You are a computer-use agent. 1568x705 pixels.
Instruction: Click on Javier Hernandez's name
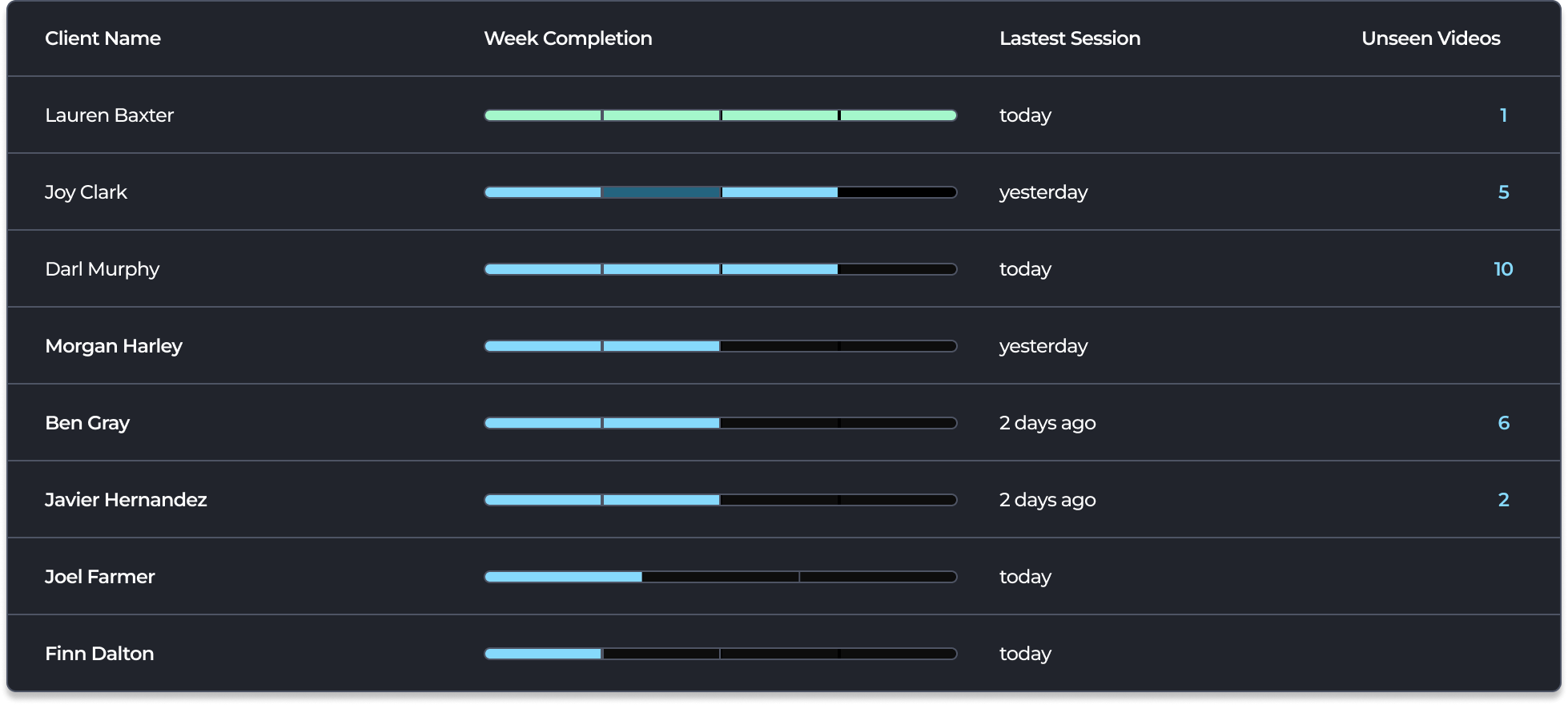[x=126, y=500]
